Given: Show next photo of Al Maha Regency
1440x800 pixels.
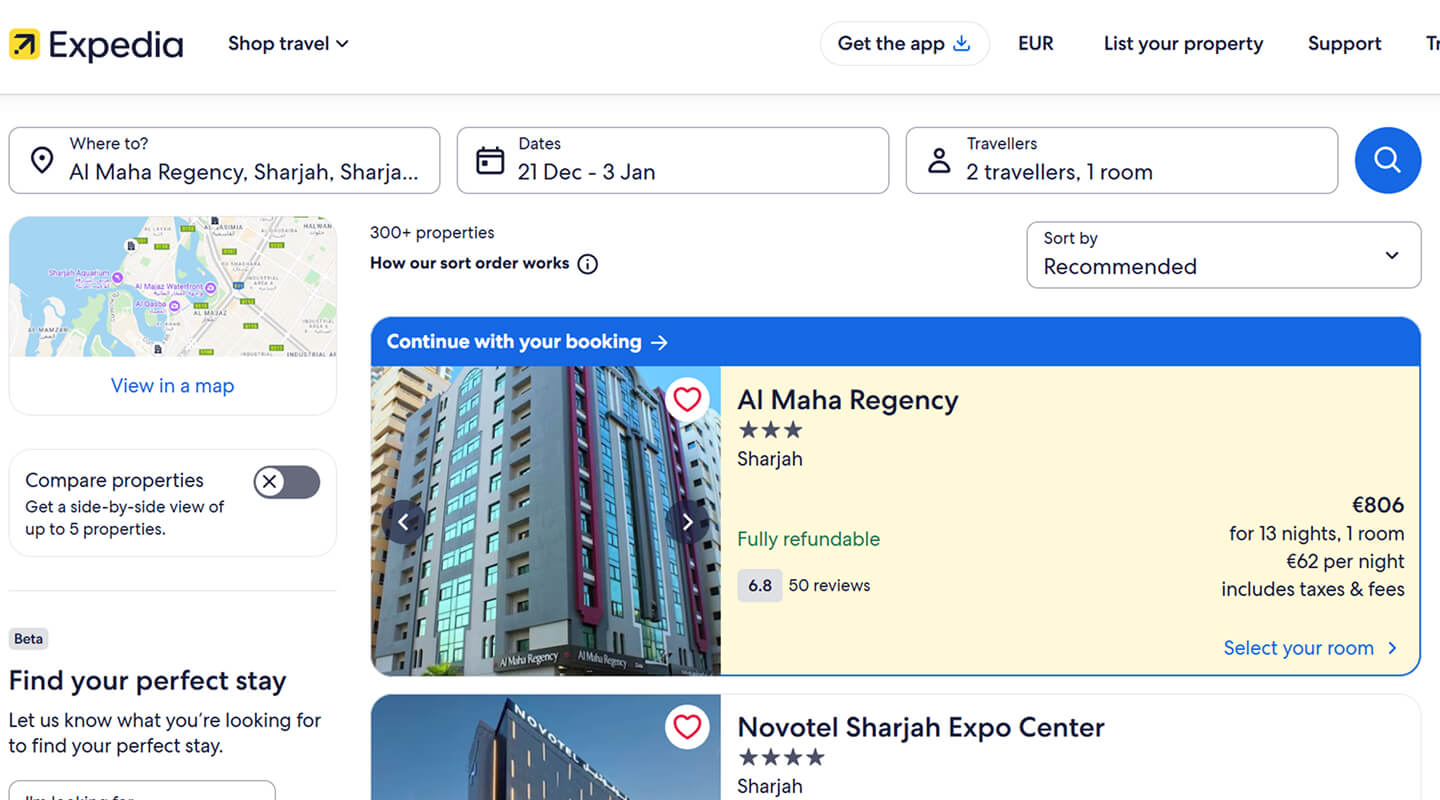Looking at the screenshot, I should click(x=687, y=522).
